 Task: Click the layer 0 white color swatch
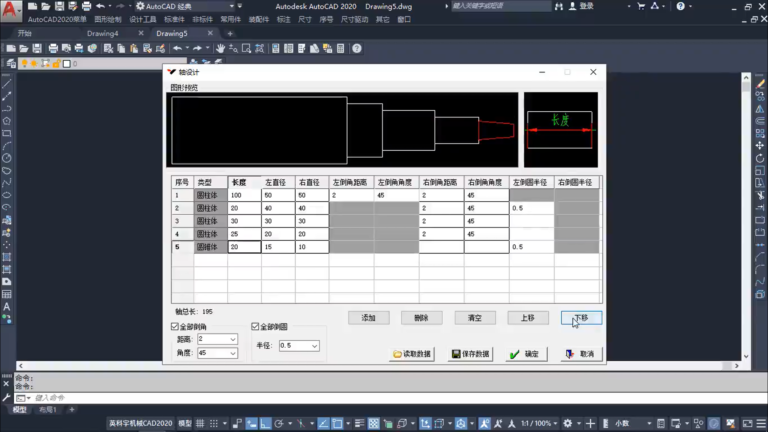tap(67, 64)
